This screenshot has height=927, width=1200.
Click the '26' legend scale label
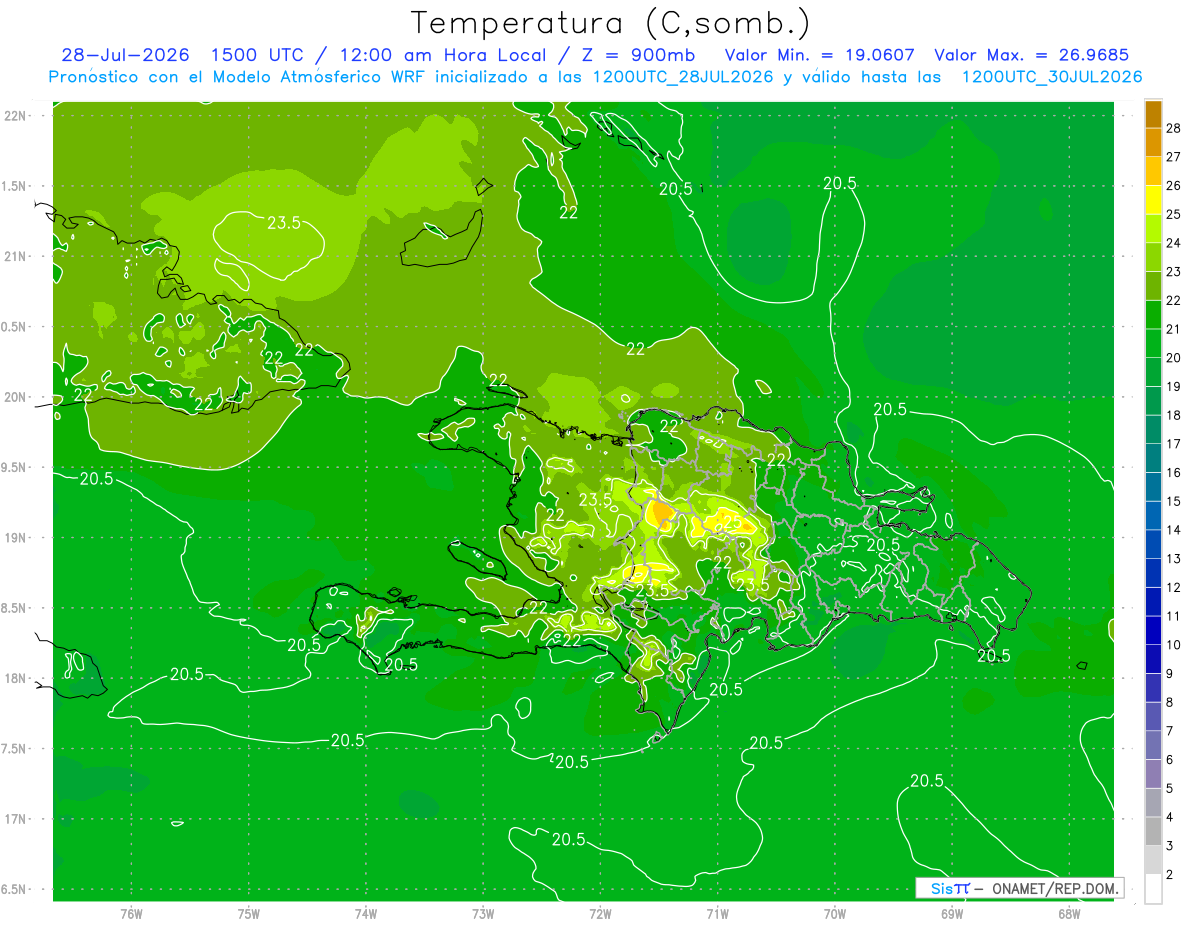1174,185
